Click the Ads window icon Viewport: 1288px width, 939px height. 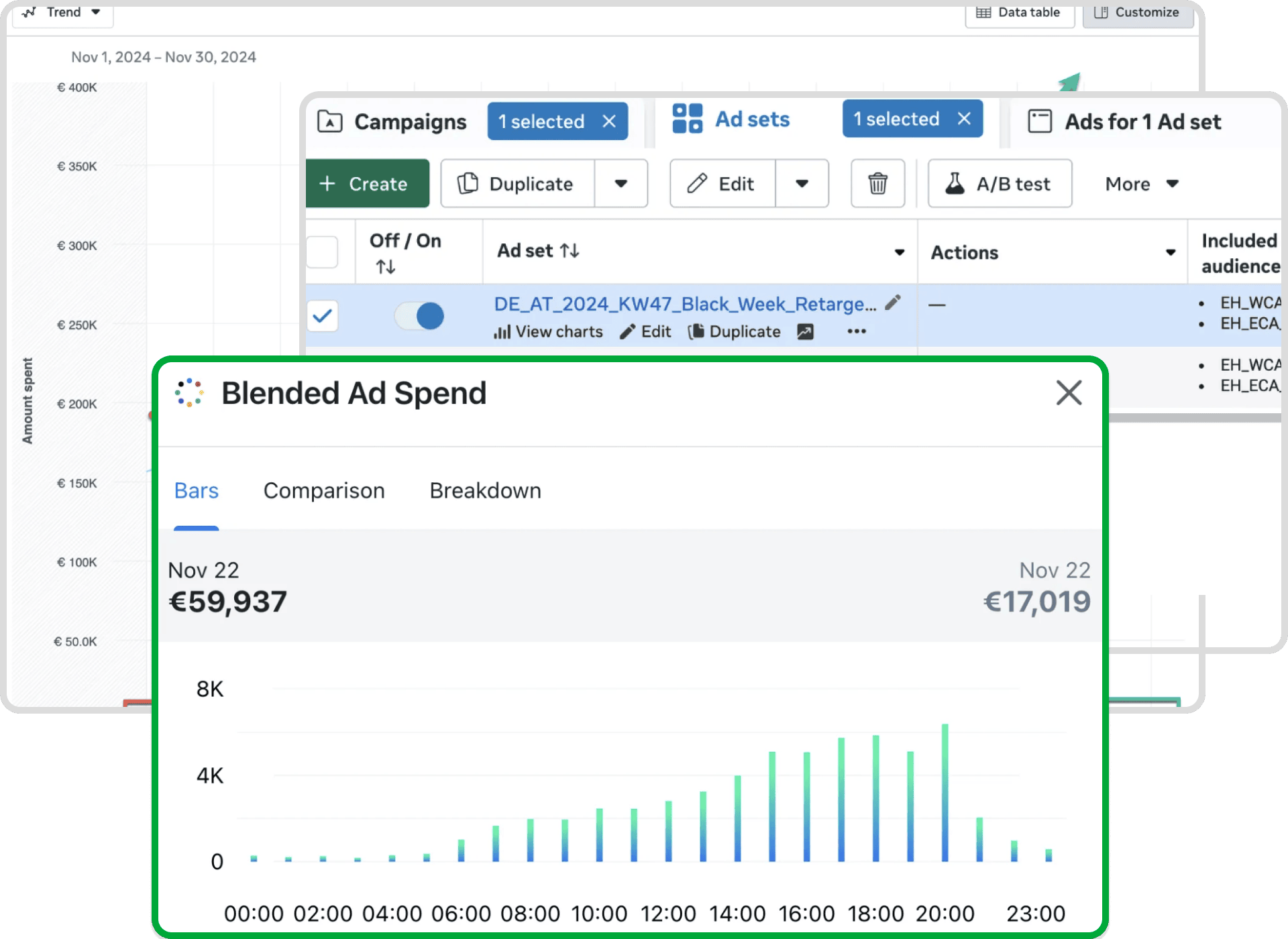(x=1040, y=121)
